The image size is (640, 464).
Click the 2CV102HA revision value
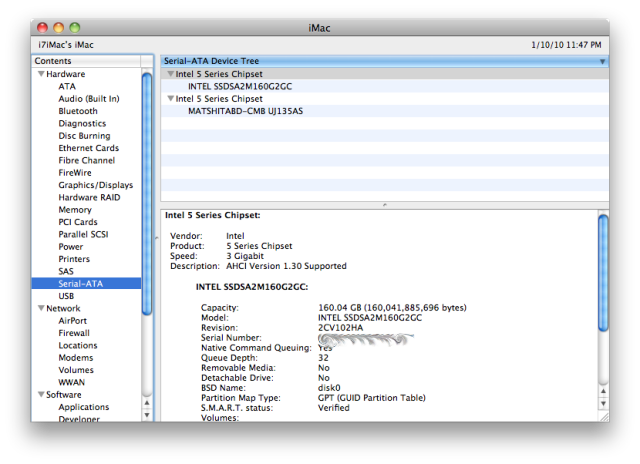(x=340, y=328)
